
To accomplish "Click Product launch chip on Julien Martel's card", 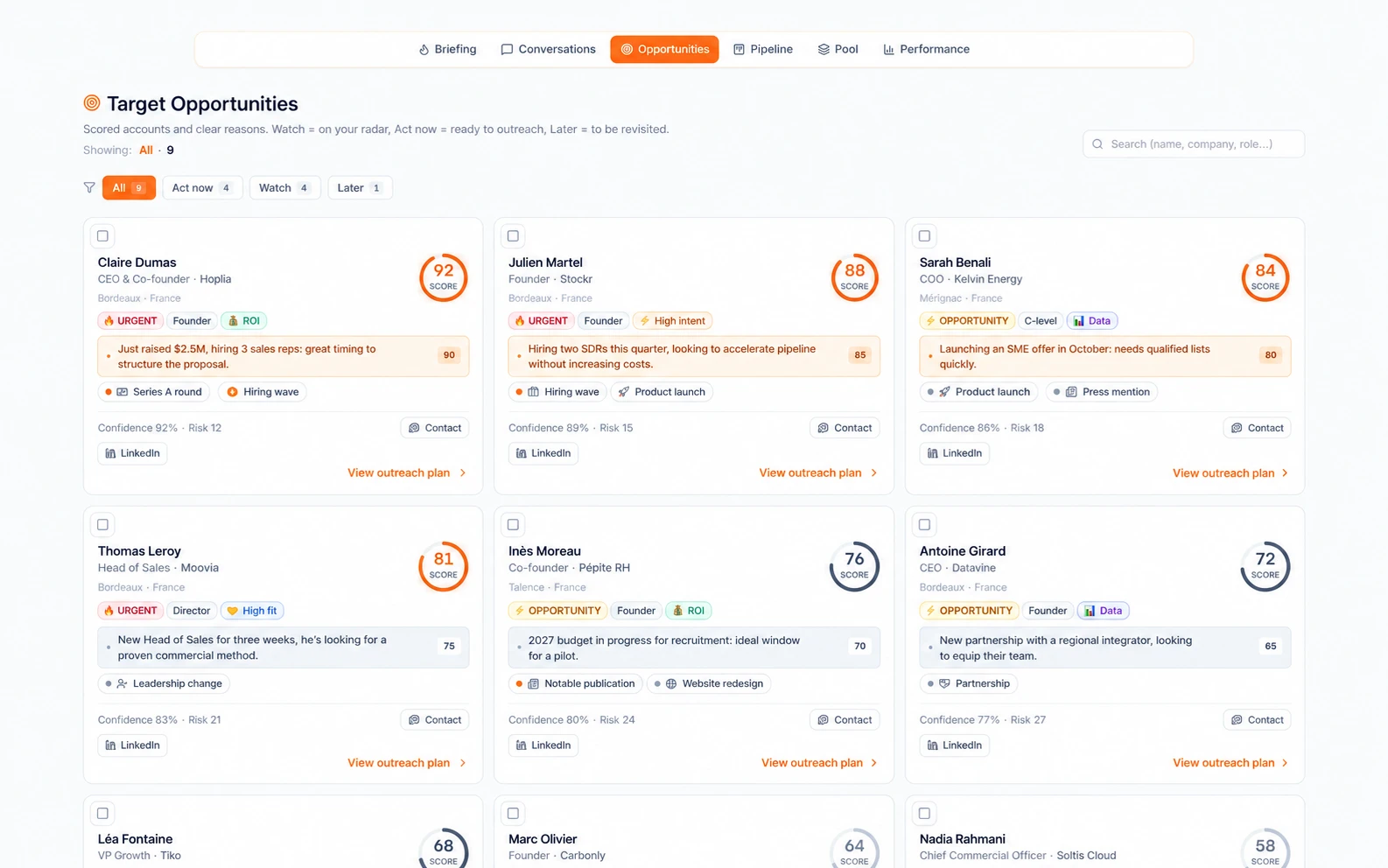I will click(662, 392).
